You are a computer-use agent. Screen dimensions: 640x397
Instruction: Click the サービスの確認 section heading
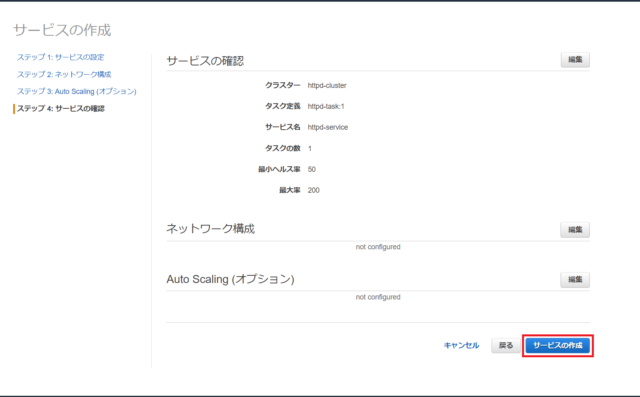coord(205,61)
